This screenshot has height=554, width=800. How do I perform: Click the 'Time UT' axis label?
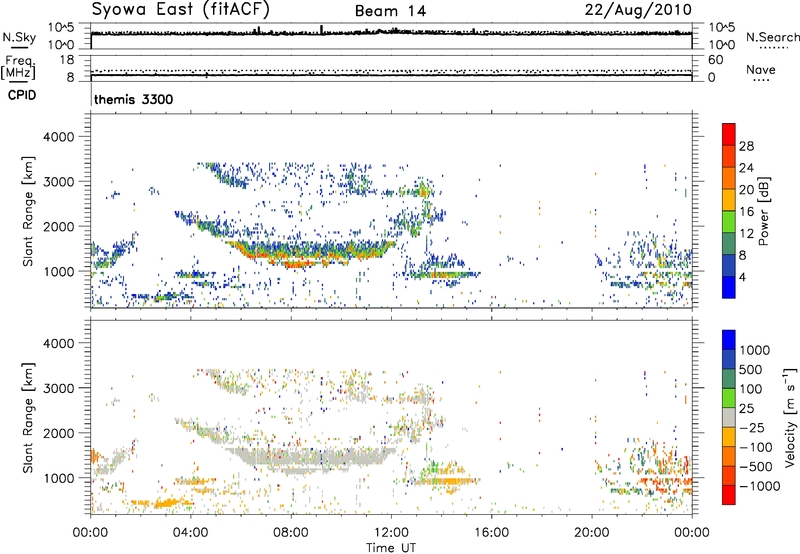point(391,548)
